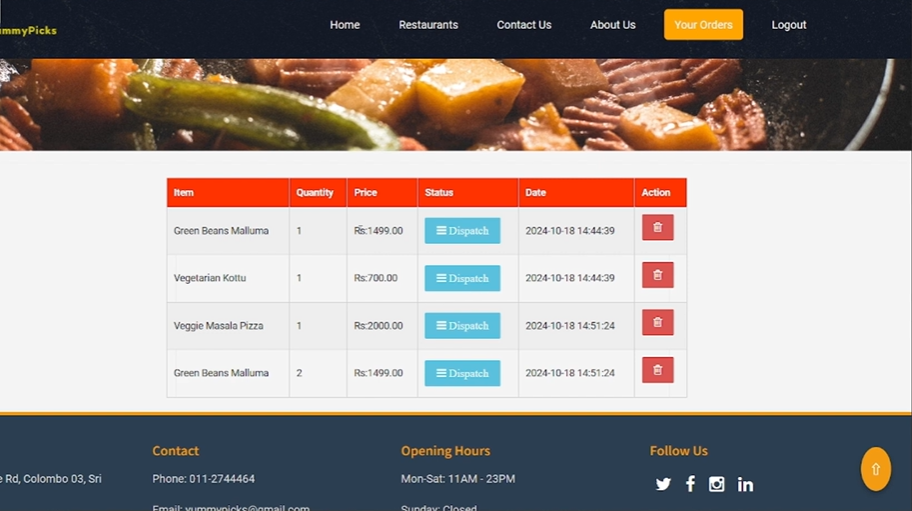The height and width of the screenshot is (511, 912).
Task: Open the Restaurants menu item
Action: (x=428, y=25)
